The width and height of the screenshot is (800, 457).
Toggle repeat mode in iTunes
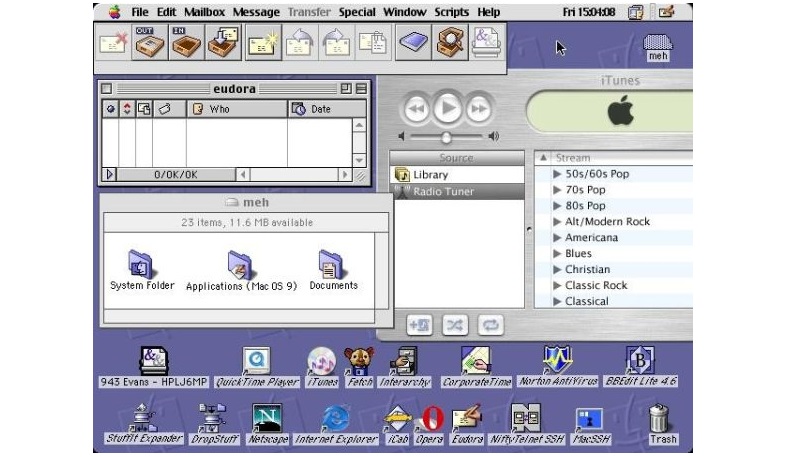tap(490, 324)
